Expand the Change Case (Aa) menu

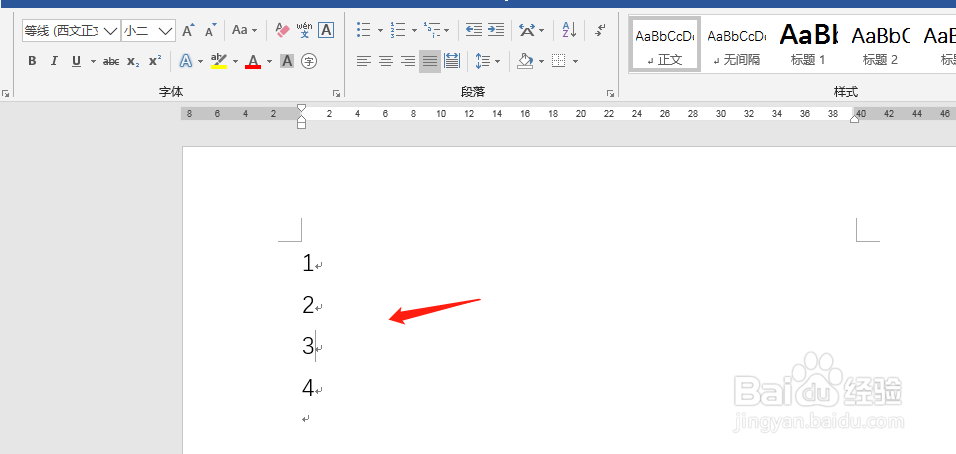[x=245, y=30]
